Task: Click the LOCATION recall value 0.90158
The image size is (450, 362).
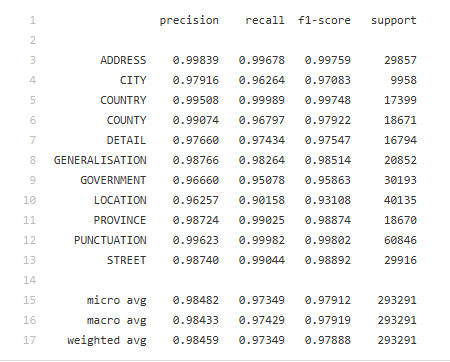Action: [x=262, y=200]
